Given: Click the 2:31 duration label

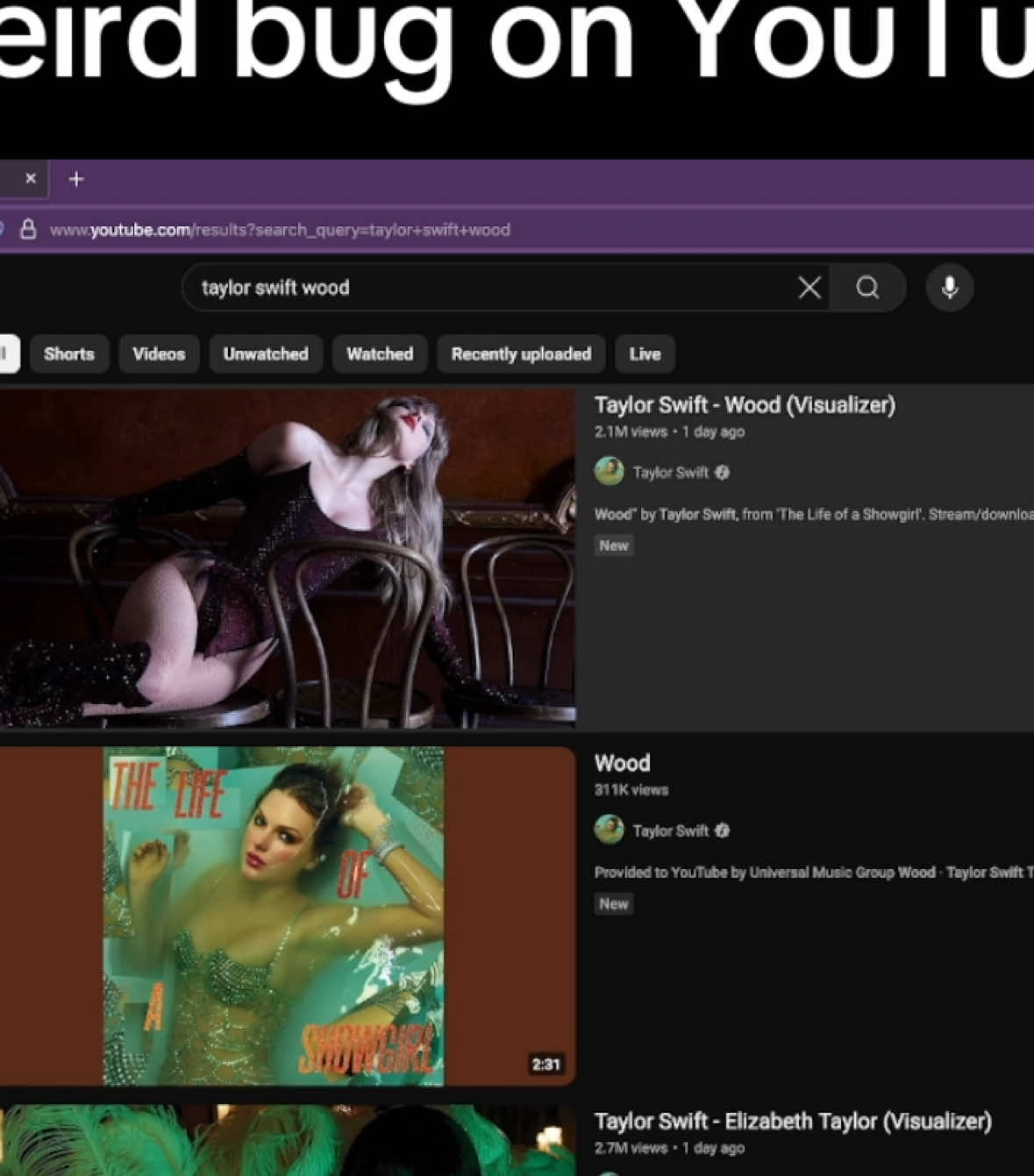Looking at the screenshot, I should pyautogui.click(x=546, y=1064).
